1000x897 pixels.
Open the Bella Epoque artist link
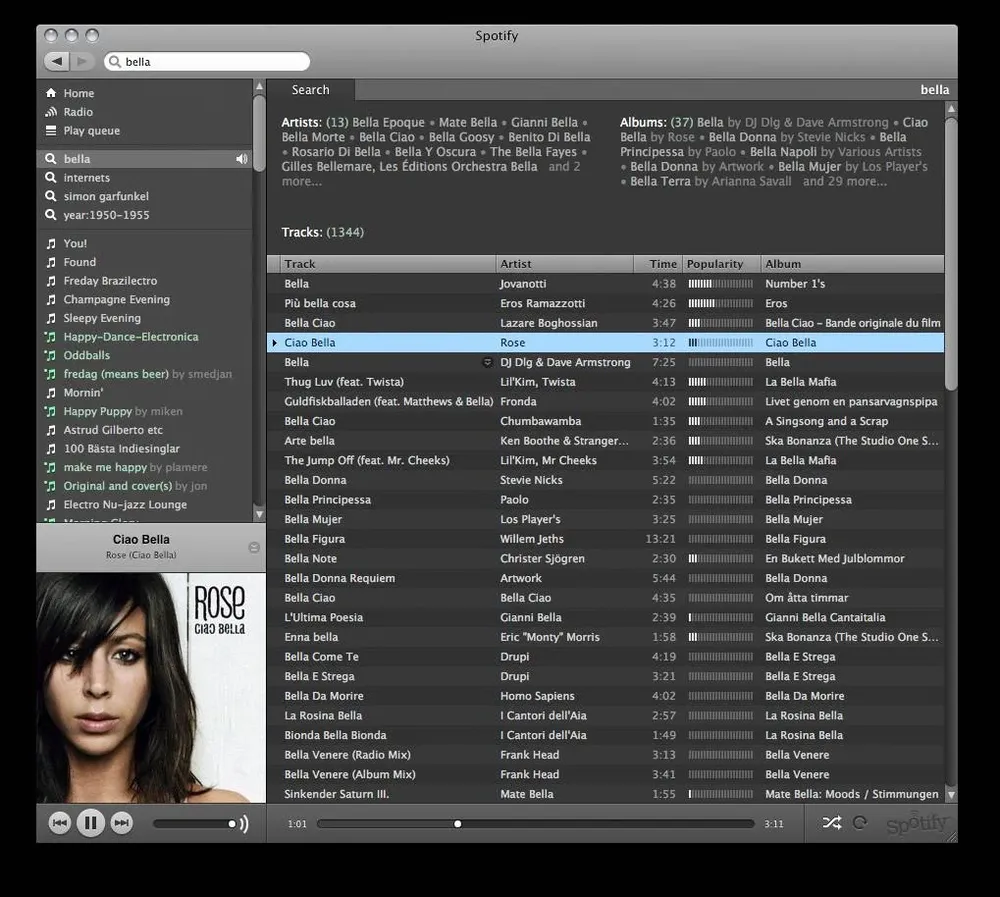(389, 123)
